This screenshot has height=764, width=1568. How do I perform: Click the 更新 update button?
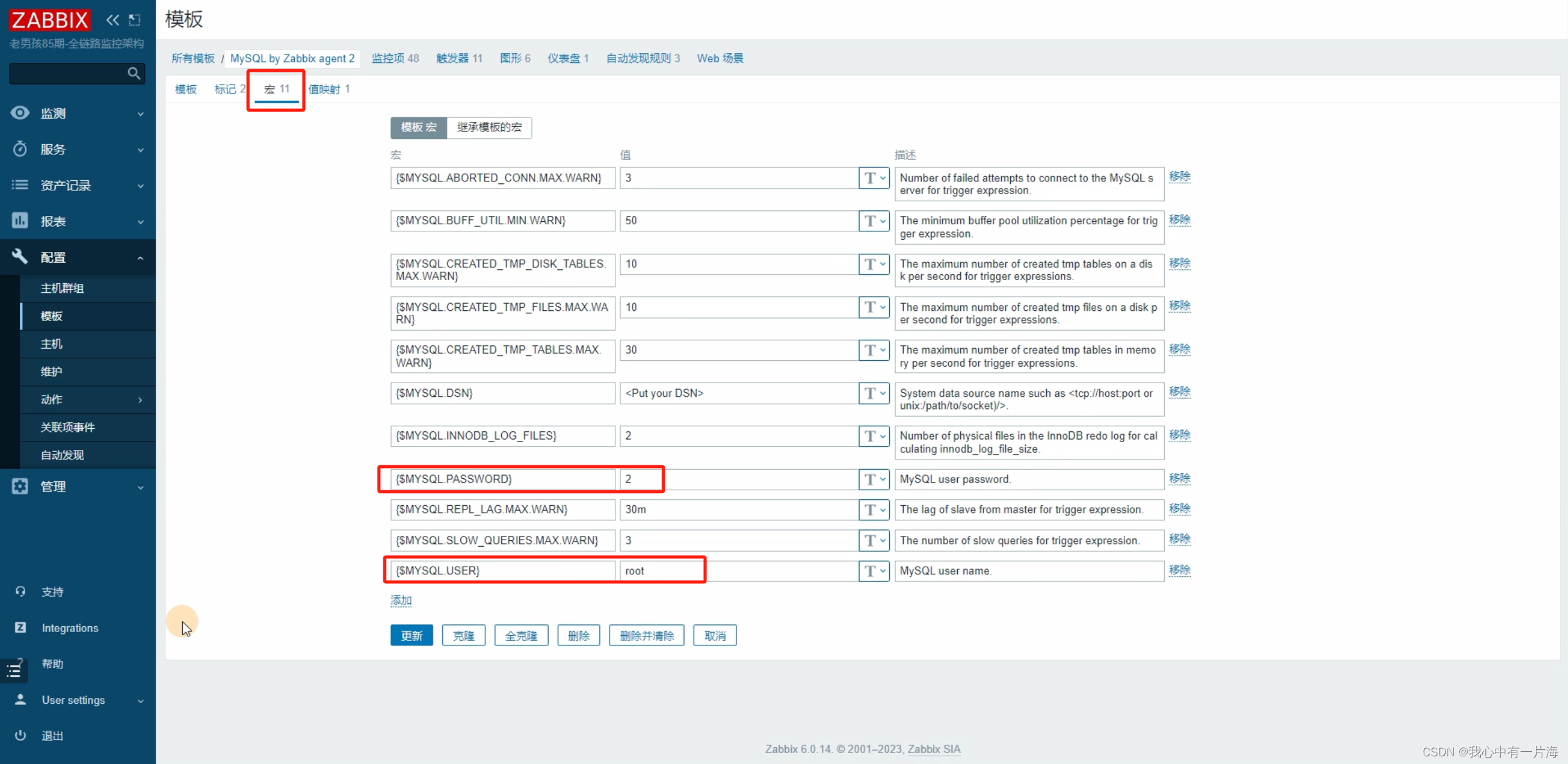pos(412,635)
